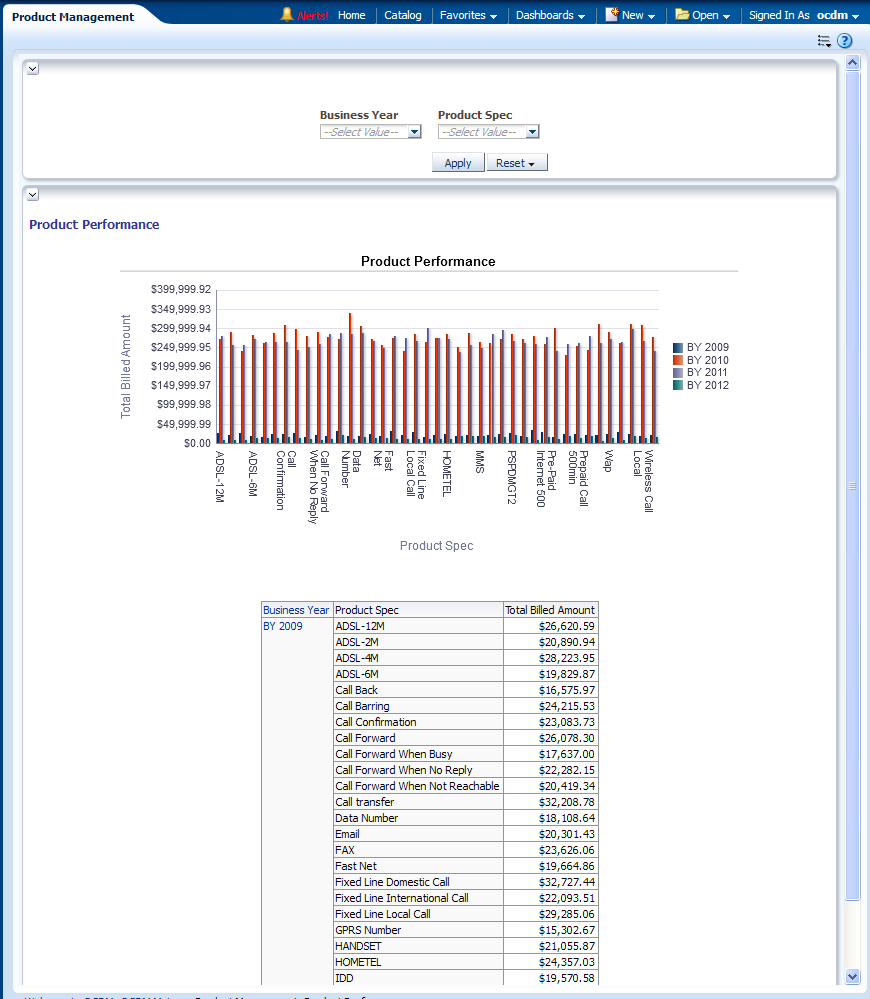Click the BY 2009 legend swatch
The width and height of the screenshot is (870, 999).
coord(678,348)
